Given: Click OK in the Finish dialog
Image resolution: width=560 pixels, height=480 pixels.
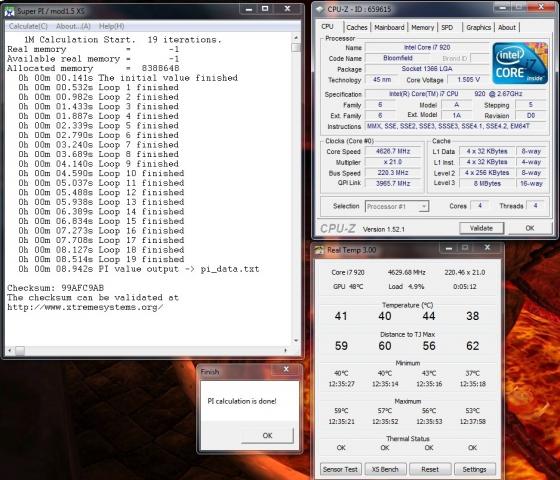Looking at the screenshot, I should [x=267, y=436].
